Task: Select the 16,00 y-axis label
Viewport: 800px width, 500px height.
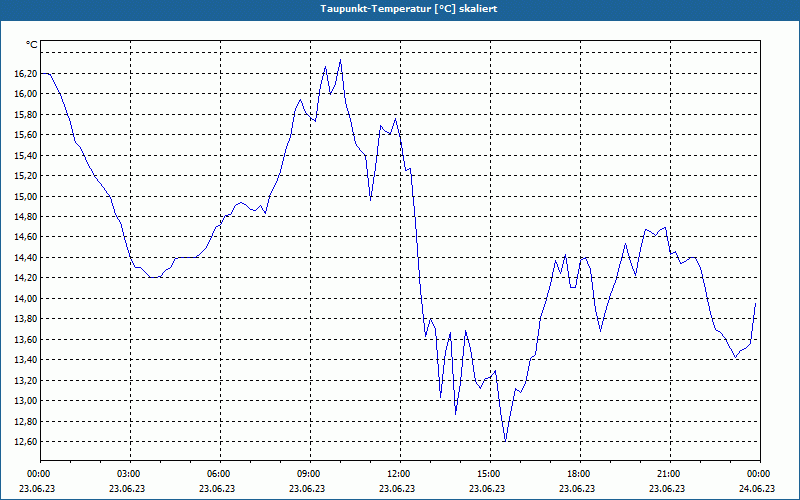Action: point(25,94)
